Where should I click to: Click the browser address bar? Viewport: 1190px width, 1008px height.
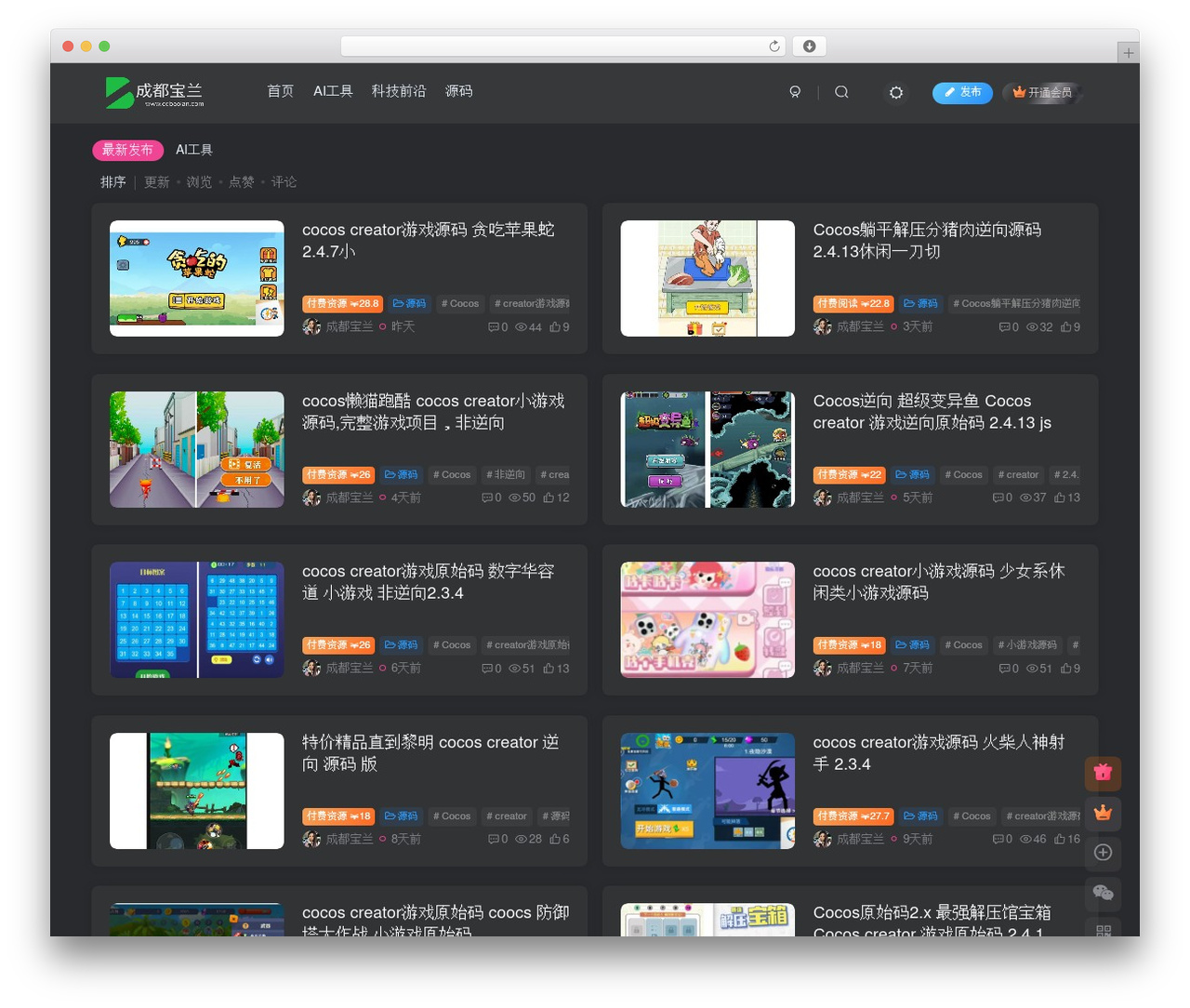[x=563, y=46]
